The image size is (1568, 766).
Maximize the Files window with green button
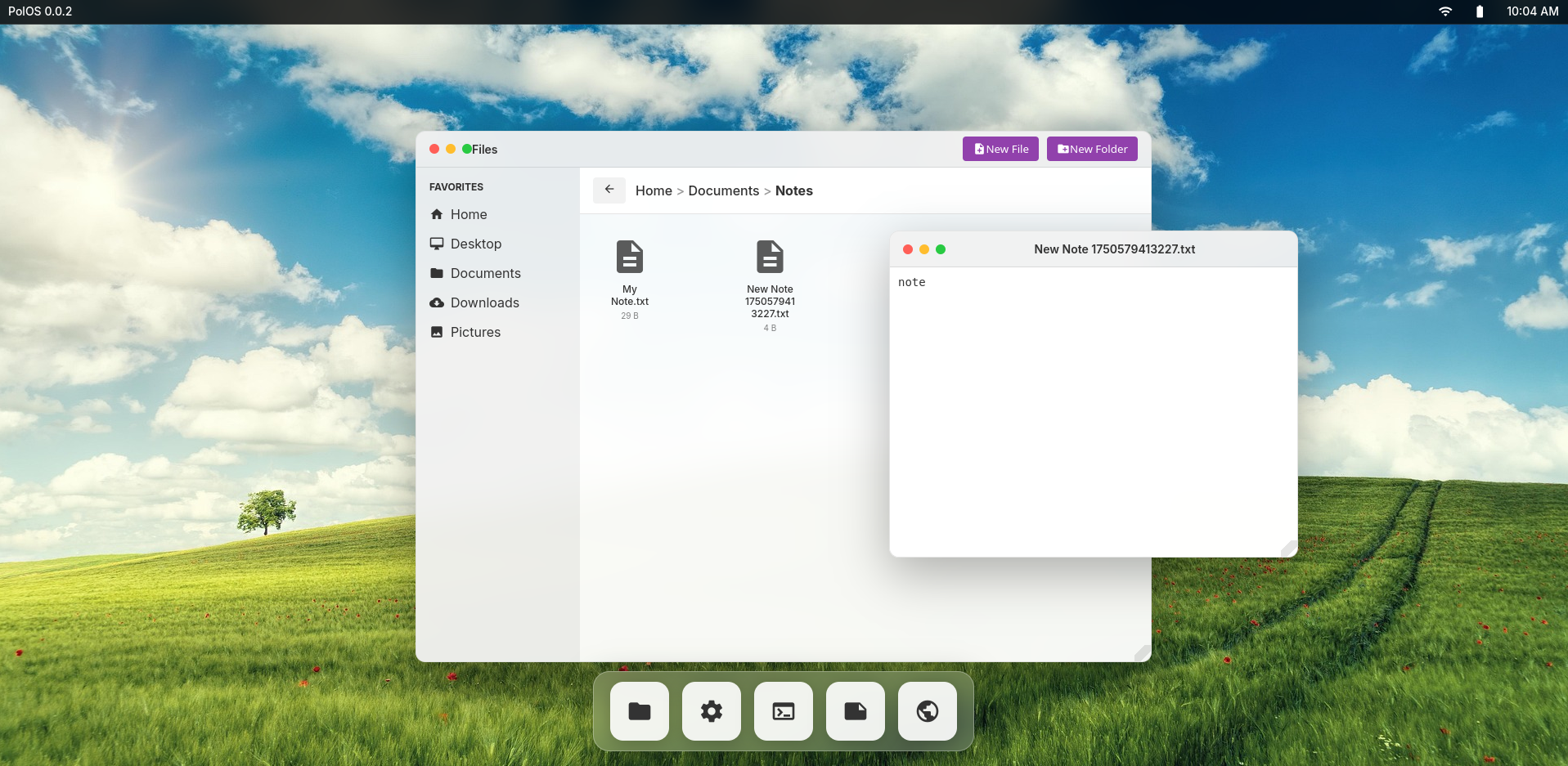point(467,149)
